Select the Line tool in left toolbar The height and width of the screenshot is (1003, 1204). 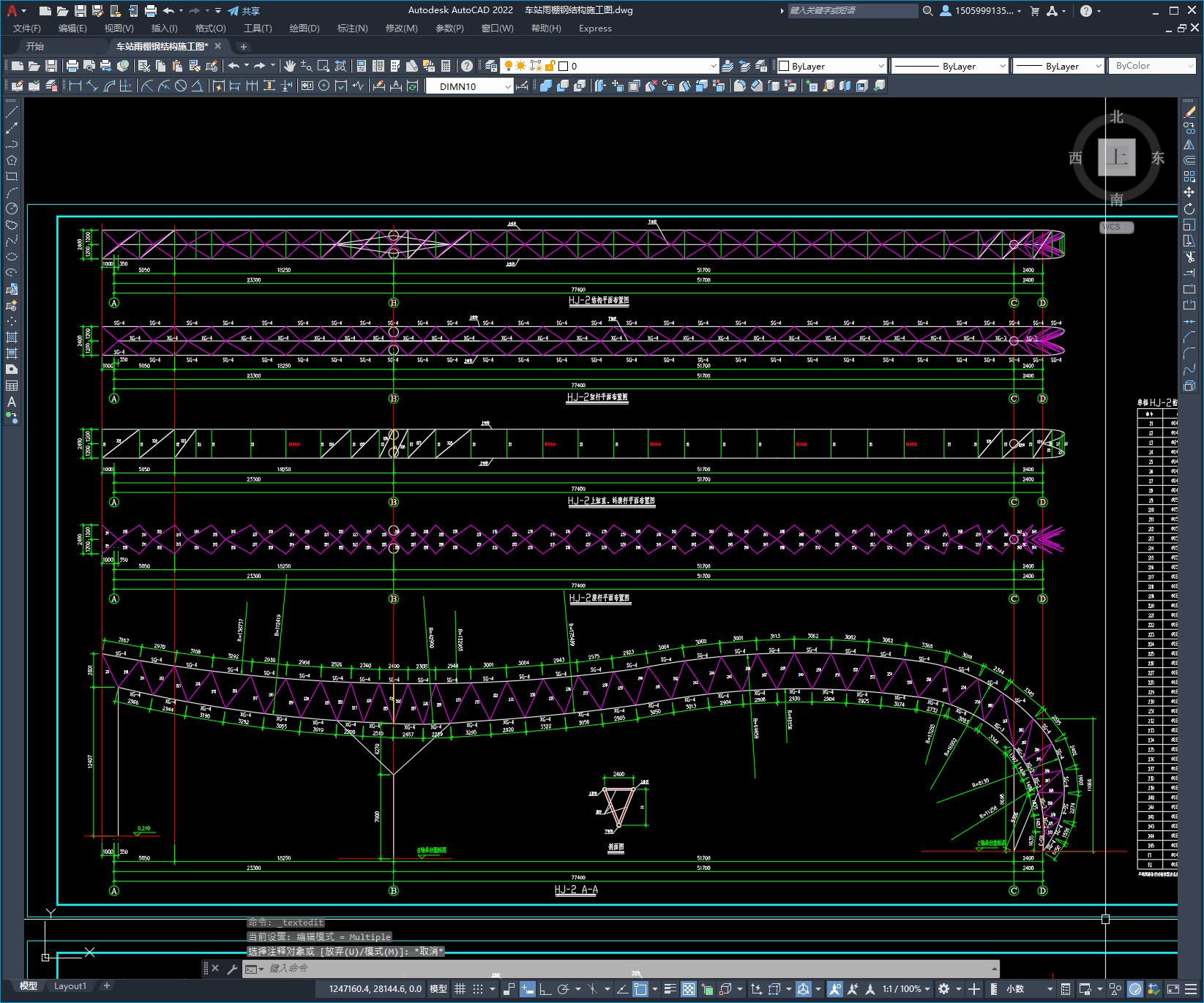12,112
